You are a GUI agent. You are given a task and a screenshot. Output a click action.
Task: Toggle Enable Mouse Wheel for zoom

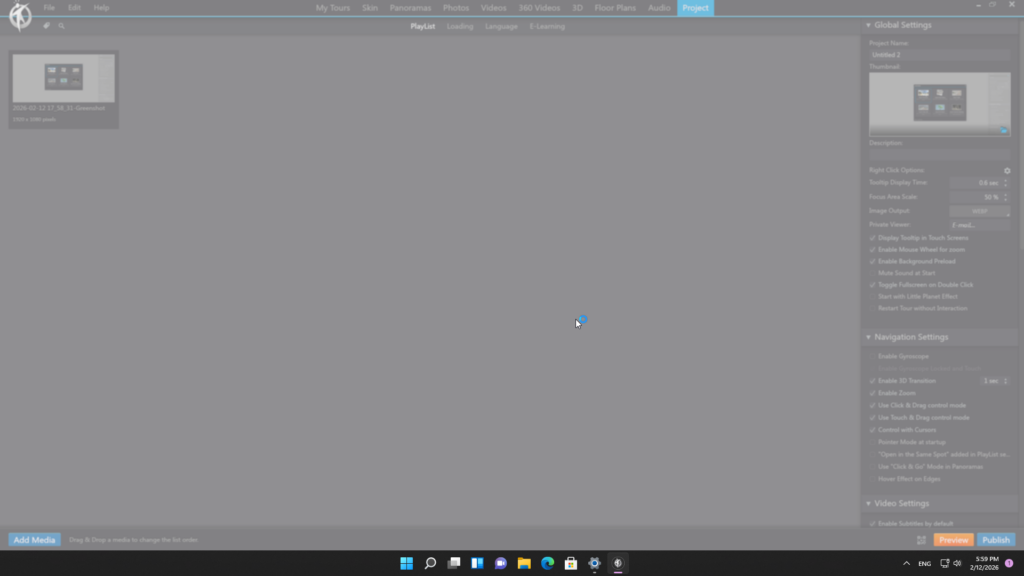(x=873, y=249)
